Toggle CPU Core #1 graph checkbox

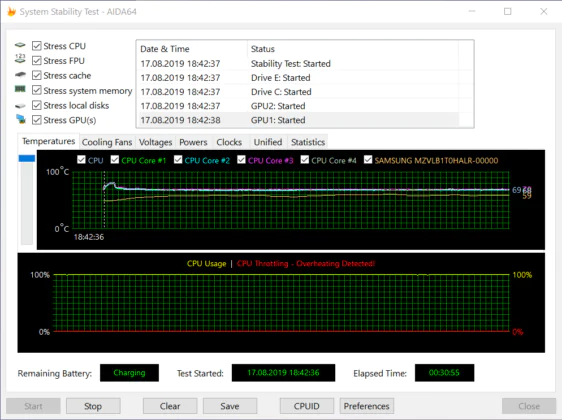115,160
